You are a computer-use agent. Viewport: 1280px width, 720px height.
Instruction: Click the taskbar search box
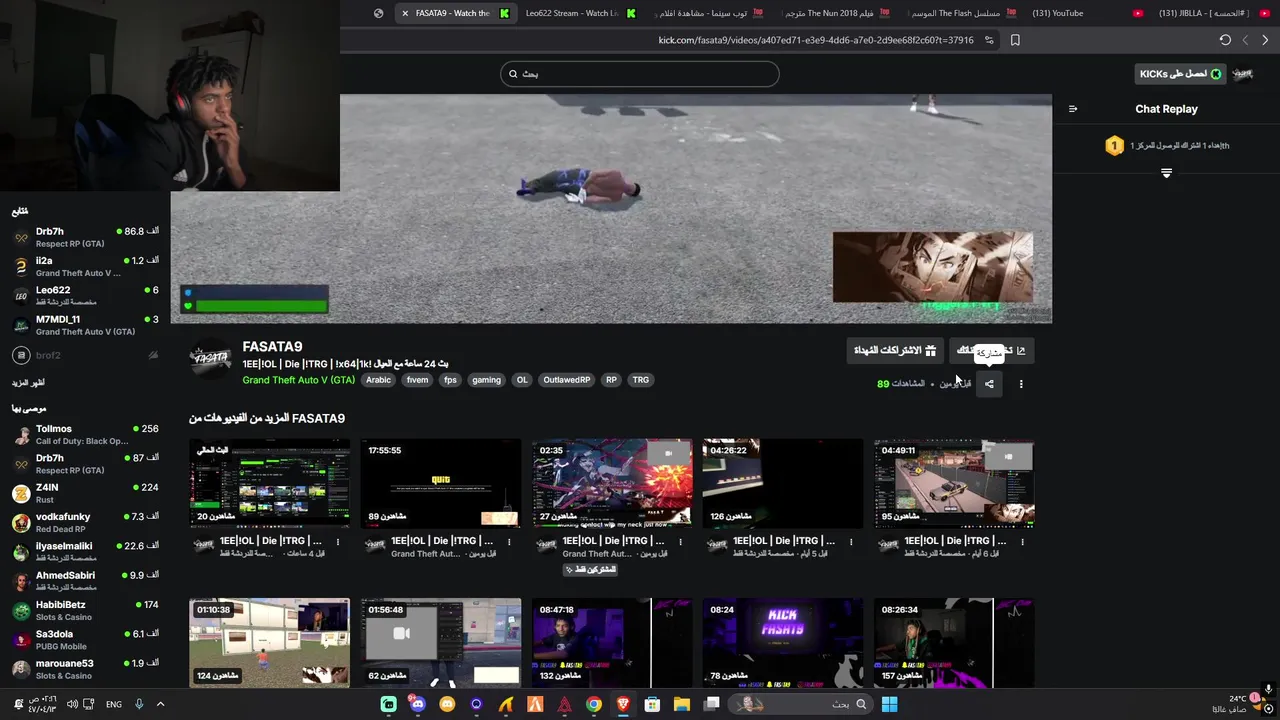tap(802, 704)
